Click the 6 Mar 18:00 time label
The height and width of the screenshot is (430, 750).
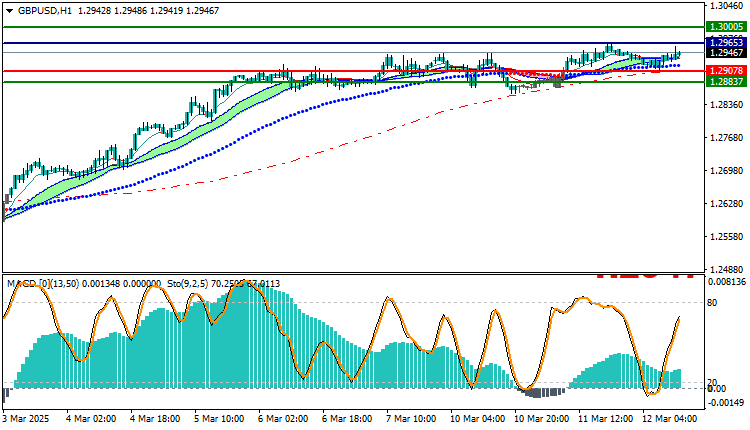pos(347,419)
